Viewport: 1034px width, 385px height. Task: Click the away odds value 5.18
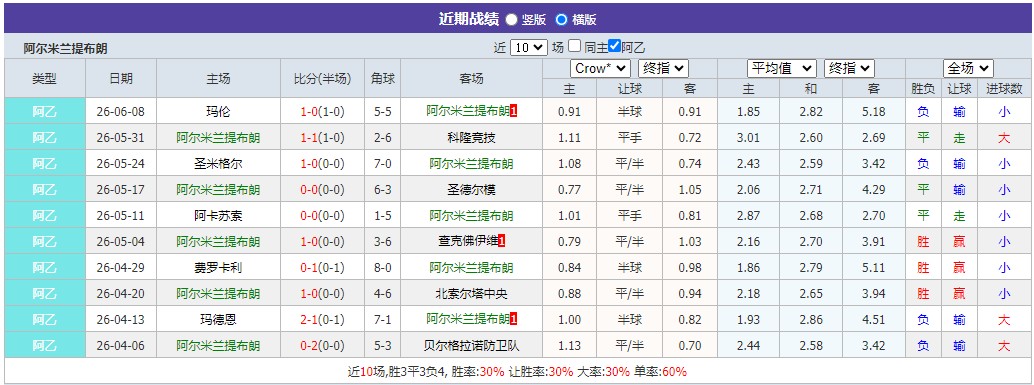click(x=874, y=111)
